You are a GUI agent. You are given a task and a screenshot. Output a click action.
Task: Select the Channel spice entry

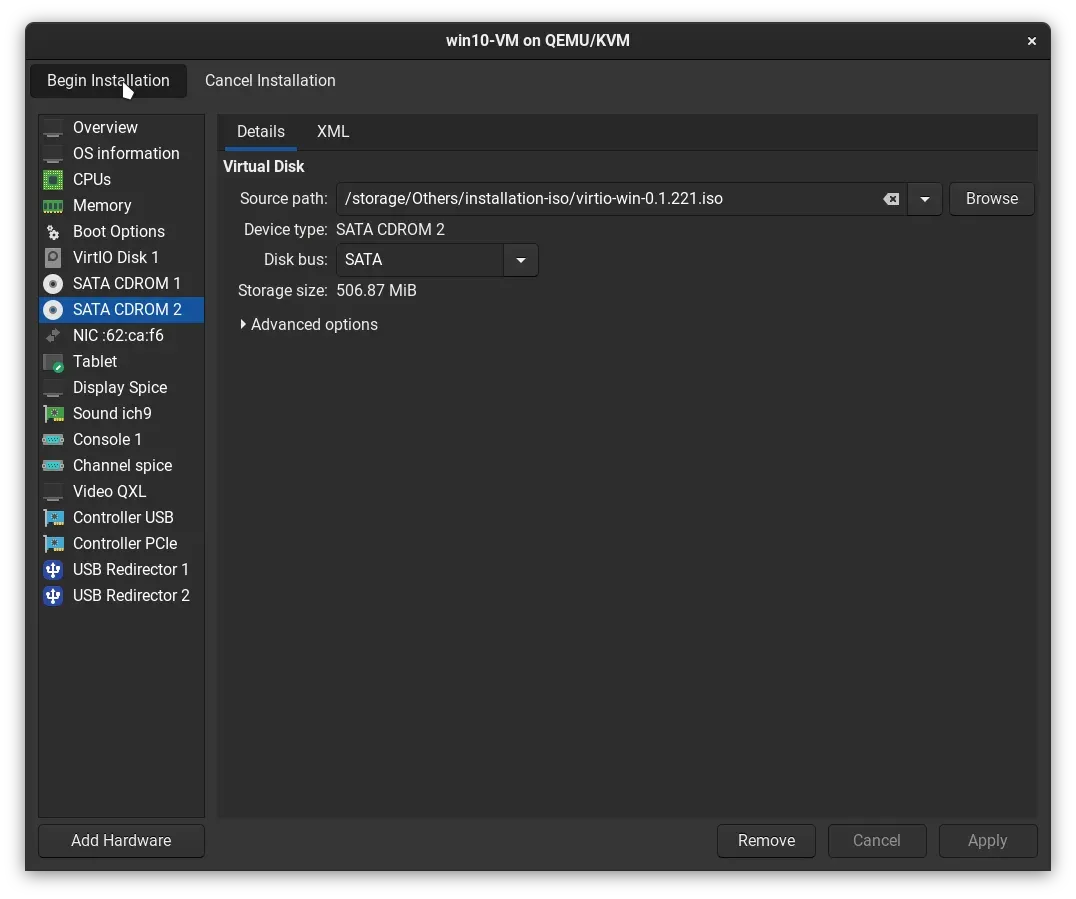121,466
